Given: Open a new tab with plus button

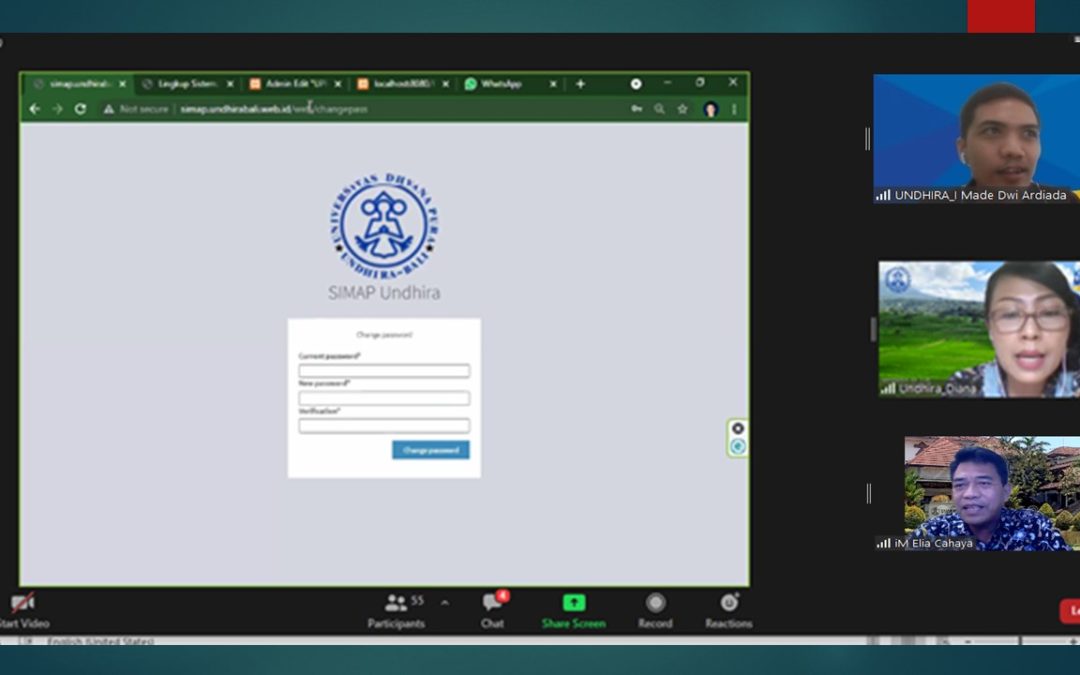Looking at the screenshot, I should click(x=581, y=84).
